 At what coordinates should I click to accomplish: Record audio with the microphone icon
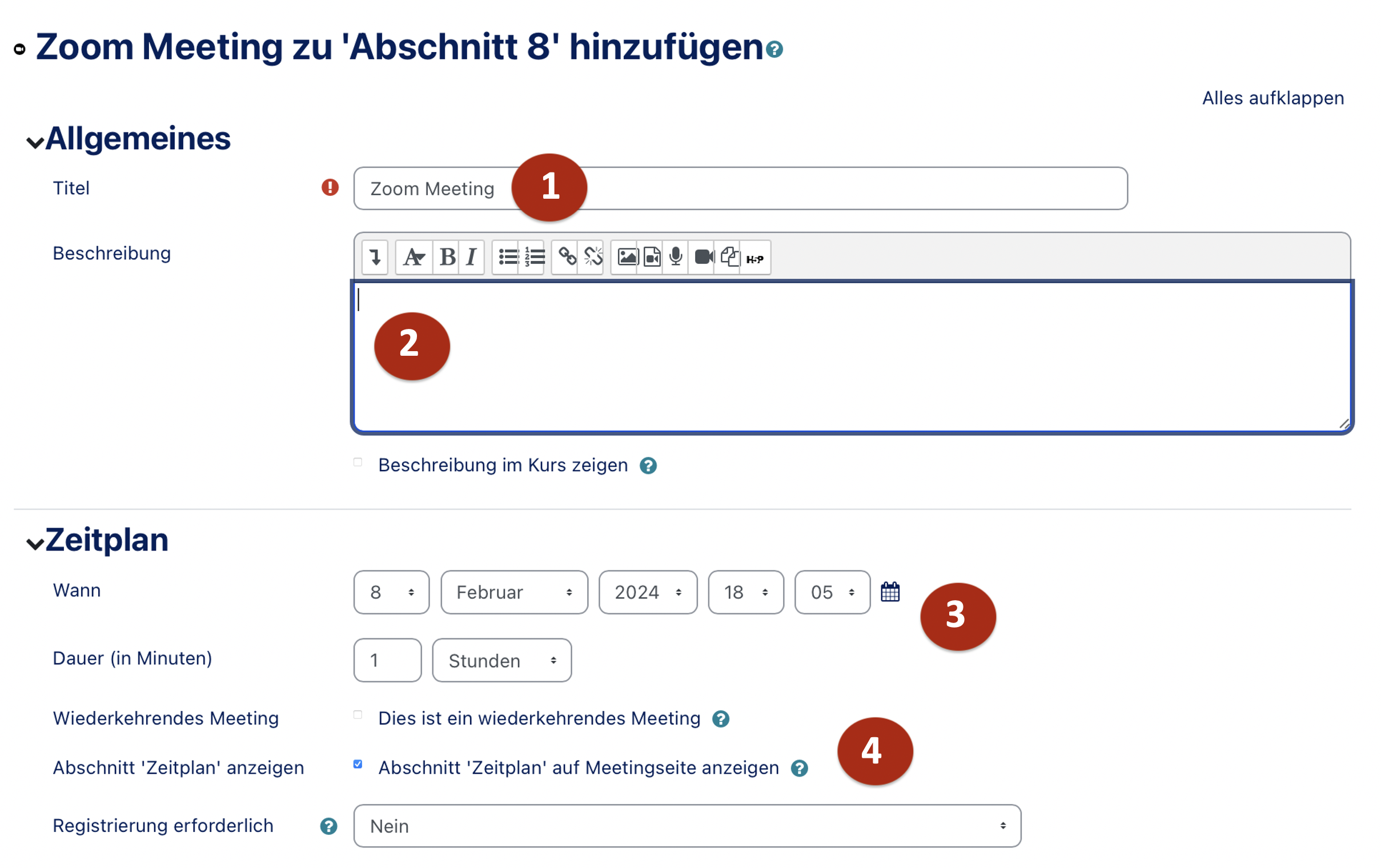[x=676, y=258]
